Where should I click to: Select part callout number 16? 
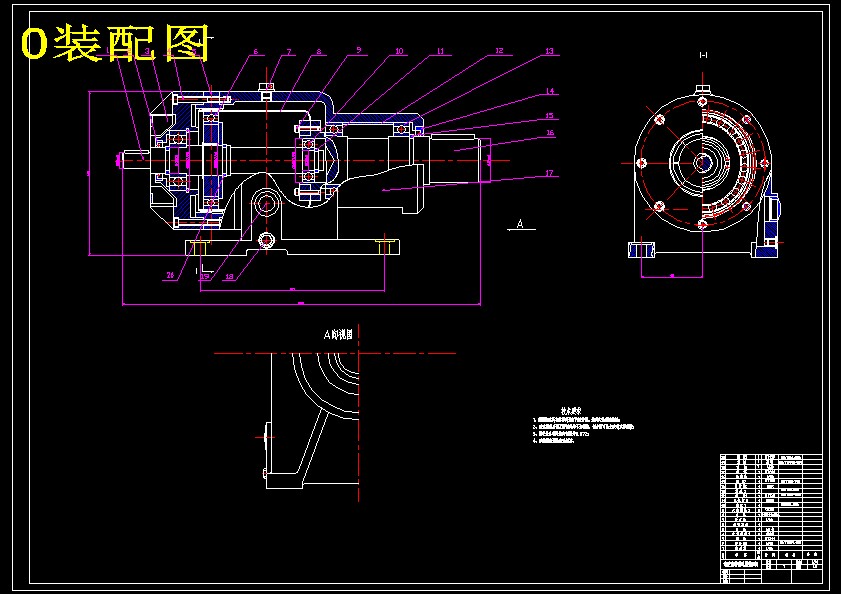point(550,133)
